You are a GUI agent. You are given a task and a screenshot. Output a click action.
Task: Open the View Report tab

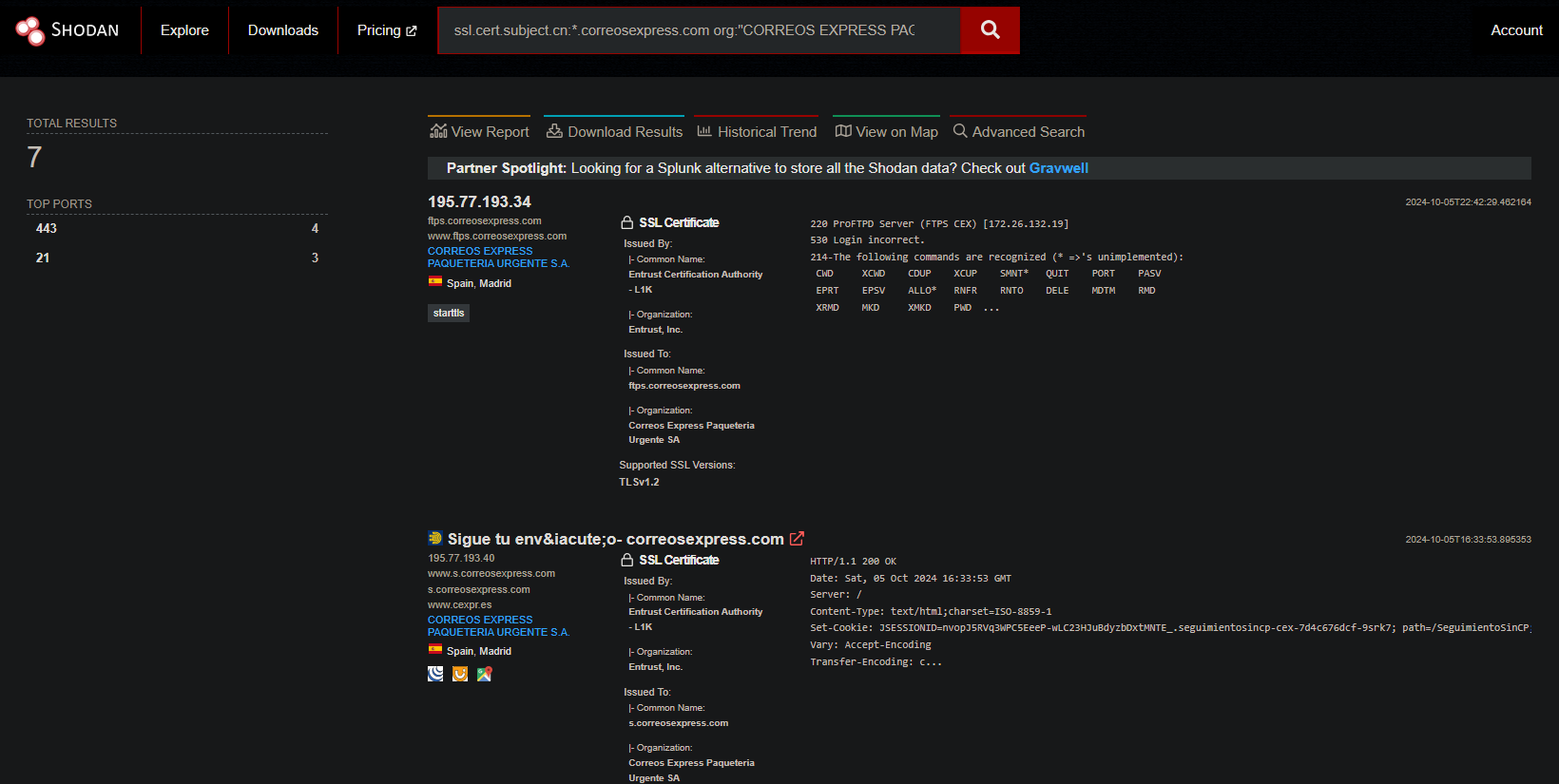pos(479,131)
